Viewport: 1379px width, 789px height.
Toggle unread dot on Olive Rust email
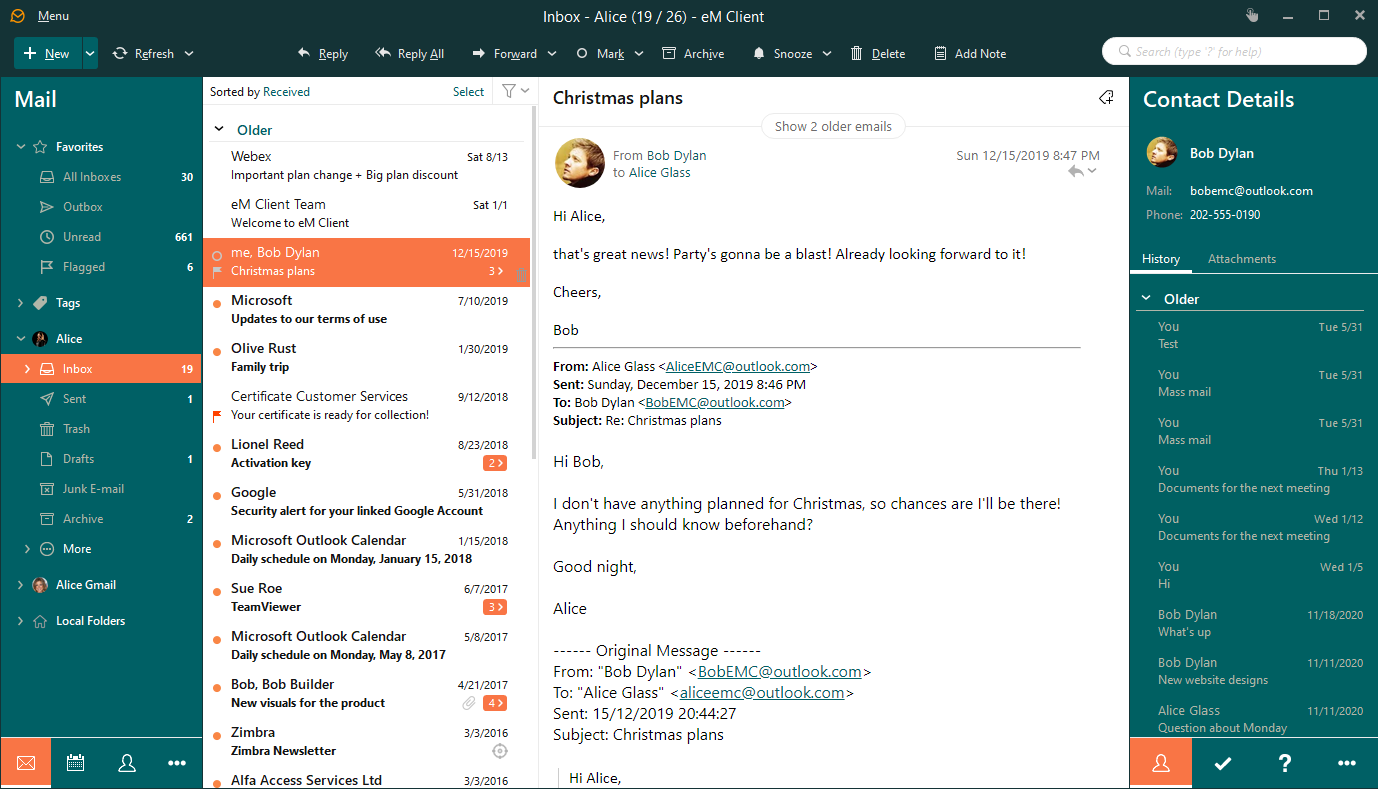coord(217,351)
